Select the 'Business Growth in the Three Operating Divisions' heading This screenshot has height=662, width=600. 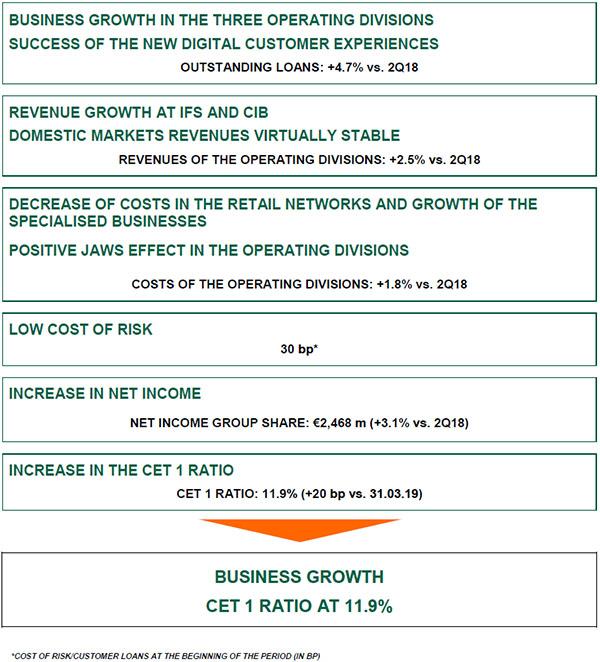221,20
